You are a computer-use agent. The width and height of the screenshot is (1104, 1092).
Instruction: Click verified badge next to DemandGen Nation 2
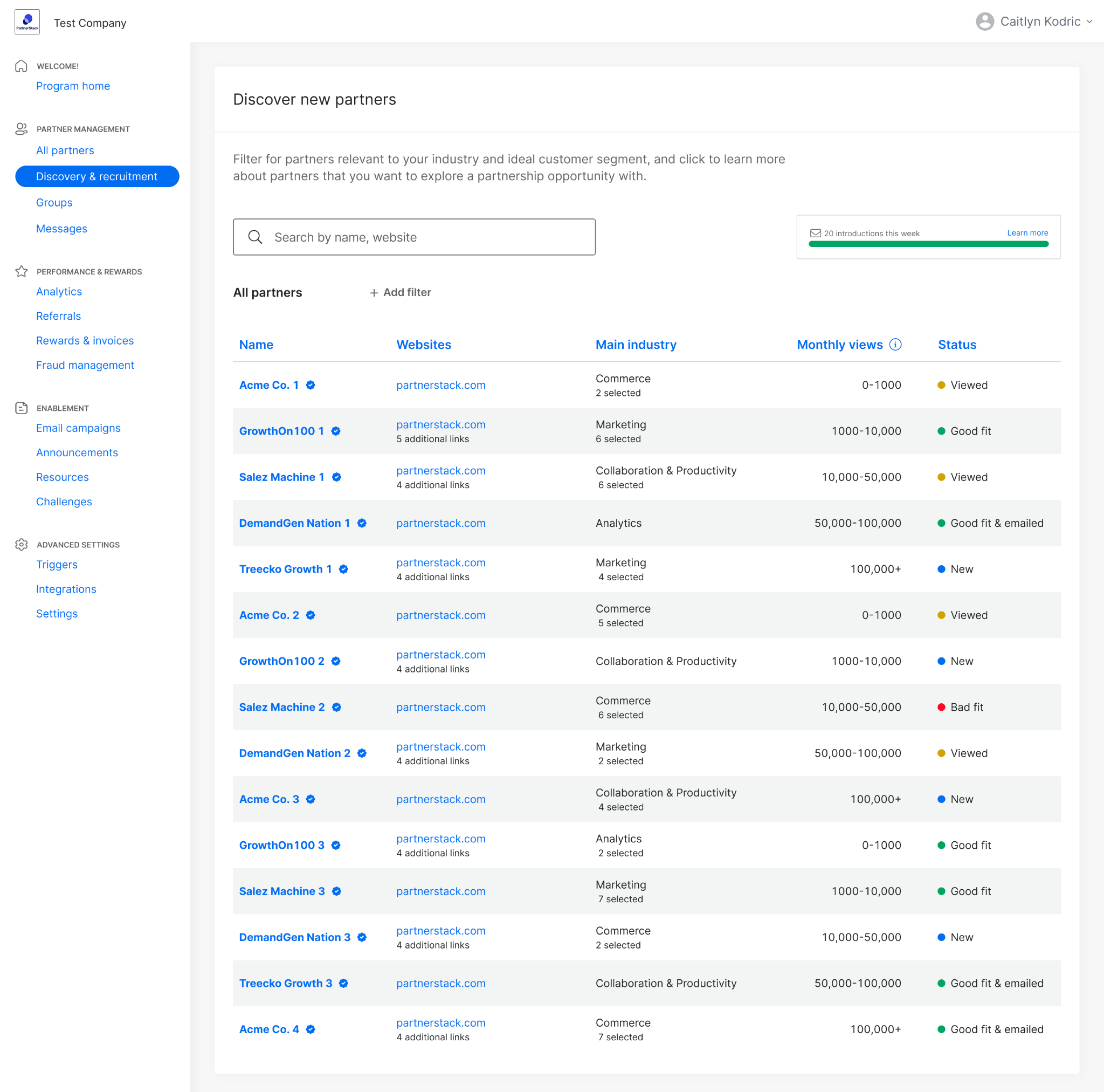tap(362, 753)
